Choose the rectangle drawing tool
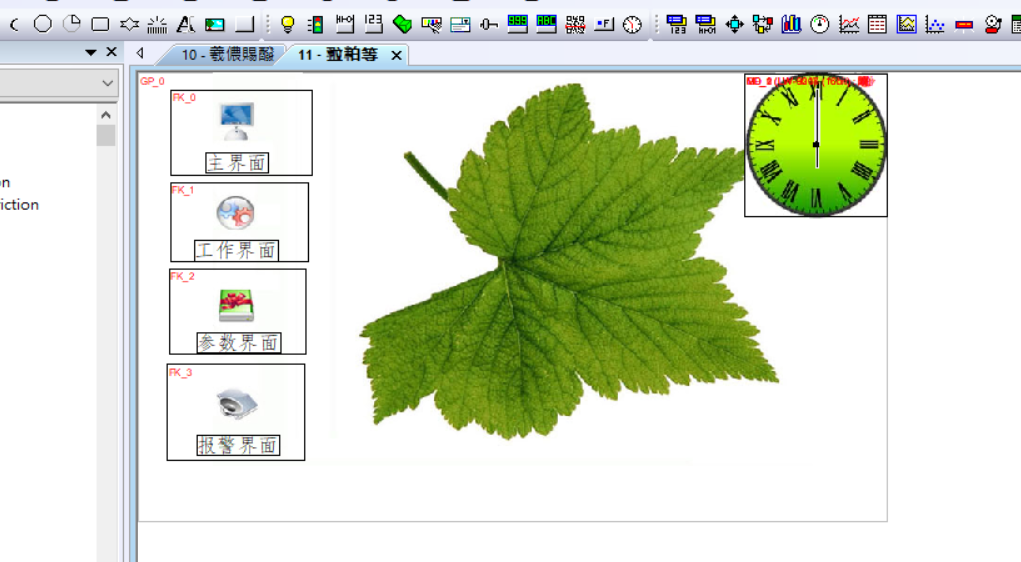The image size is (1021, 562). click(100, 24)
